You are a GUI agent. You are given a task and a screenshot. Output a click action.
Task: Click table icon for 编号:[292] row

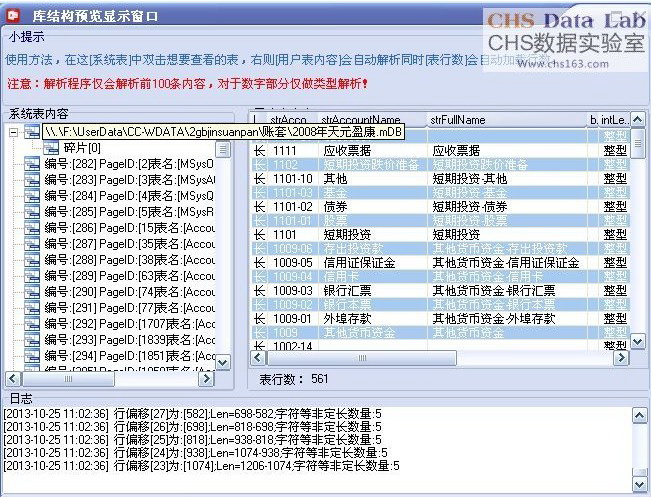(x=32, y=324)
